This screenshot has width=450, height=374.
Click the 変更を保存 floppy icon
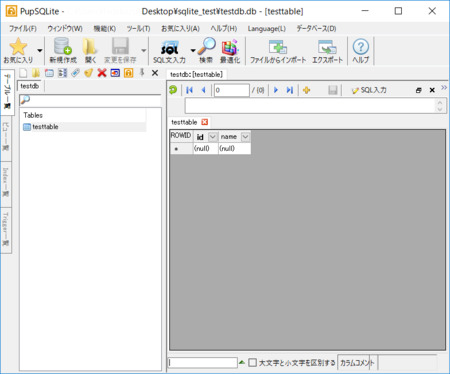[120, 47]
